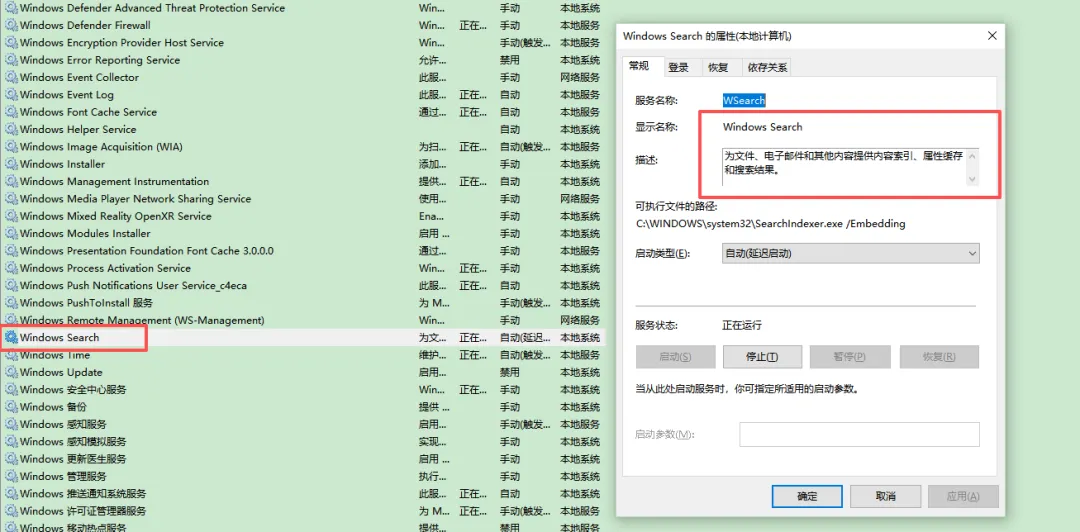
Task: Click 正在运行 status text in the dialog
Action: [742, 325]
